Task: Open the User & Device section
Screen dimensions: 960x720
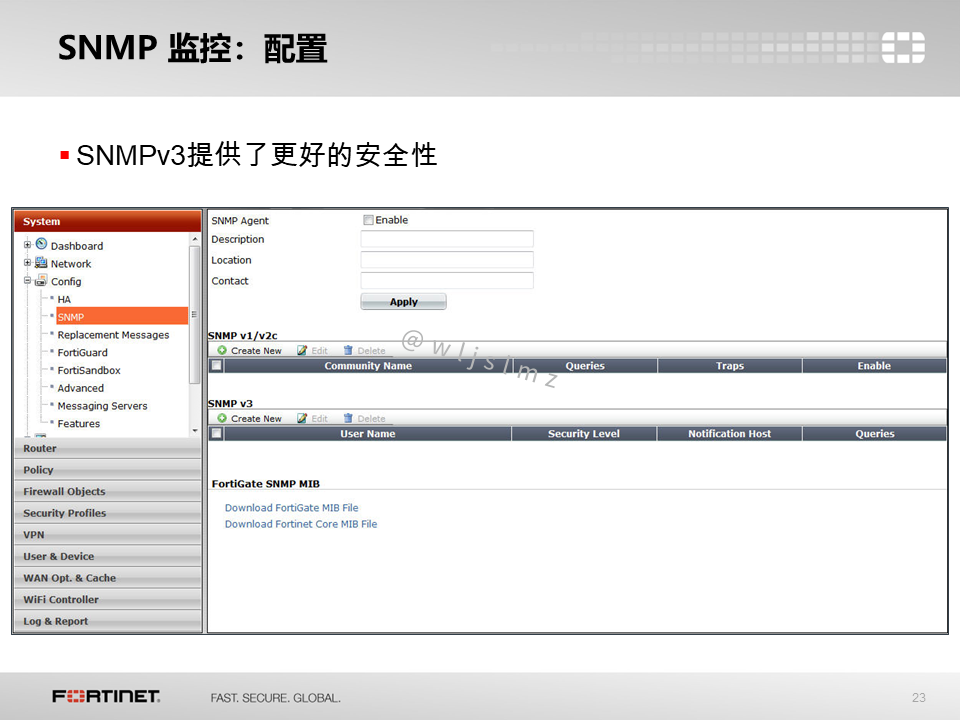Action: pyautogui.click(x=108, y=557)
